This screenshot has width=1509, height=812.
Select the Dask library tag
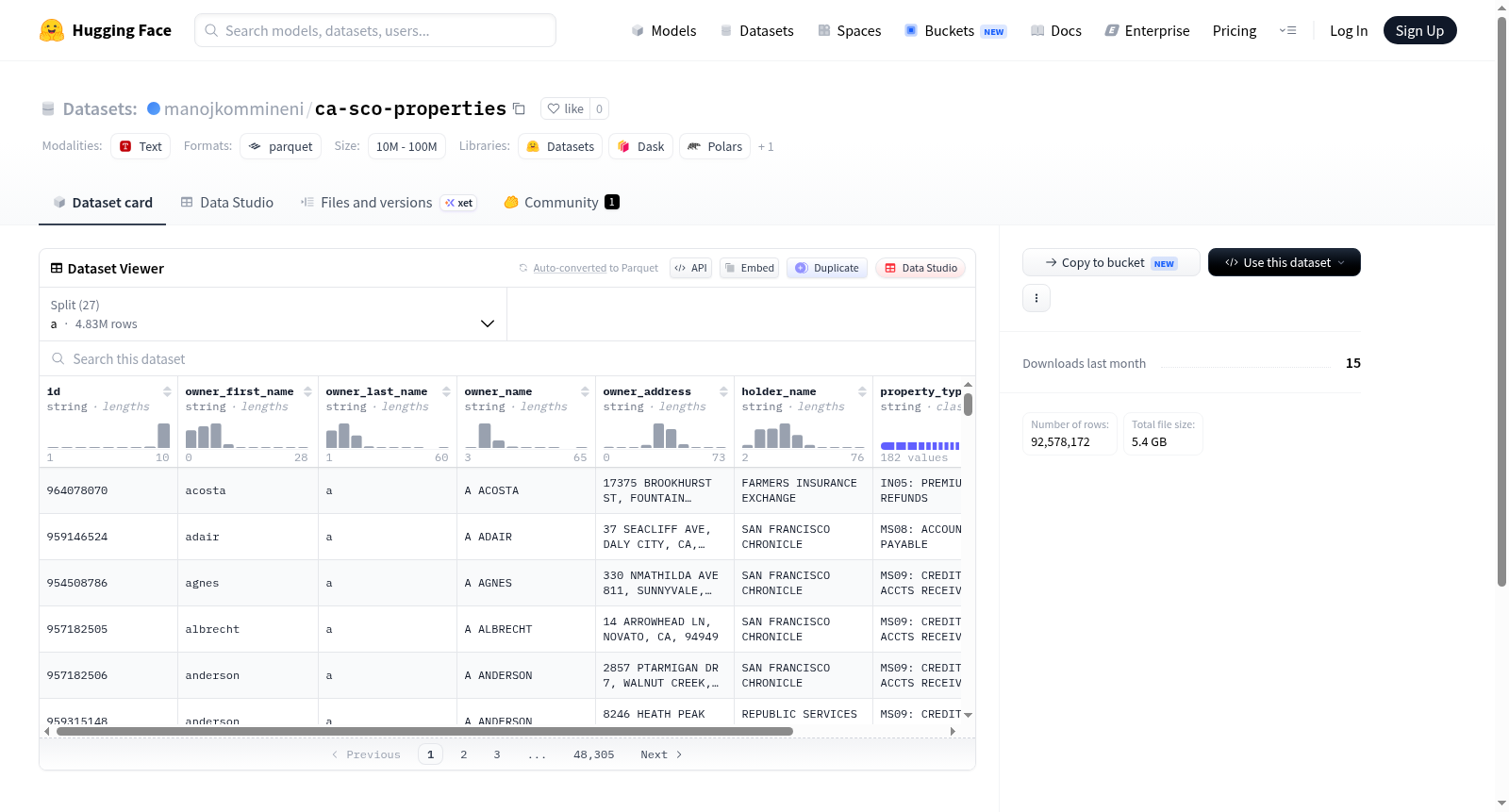(641, 146)
